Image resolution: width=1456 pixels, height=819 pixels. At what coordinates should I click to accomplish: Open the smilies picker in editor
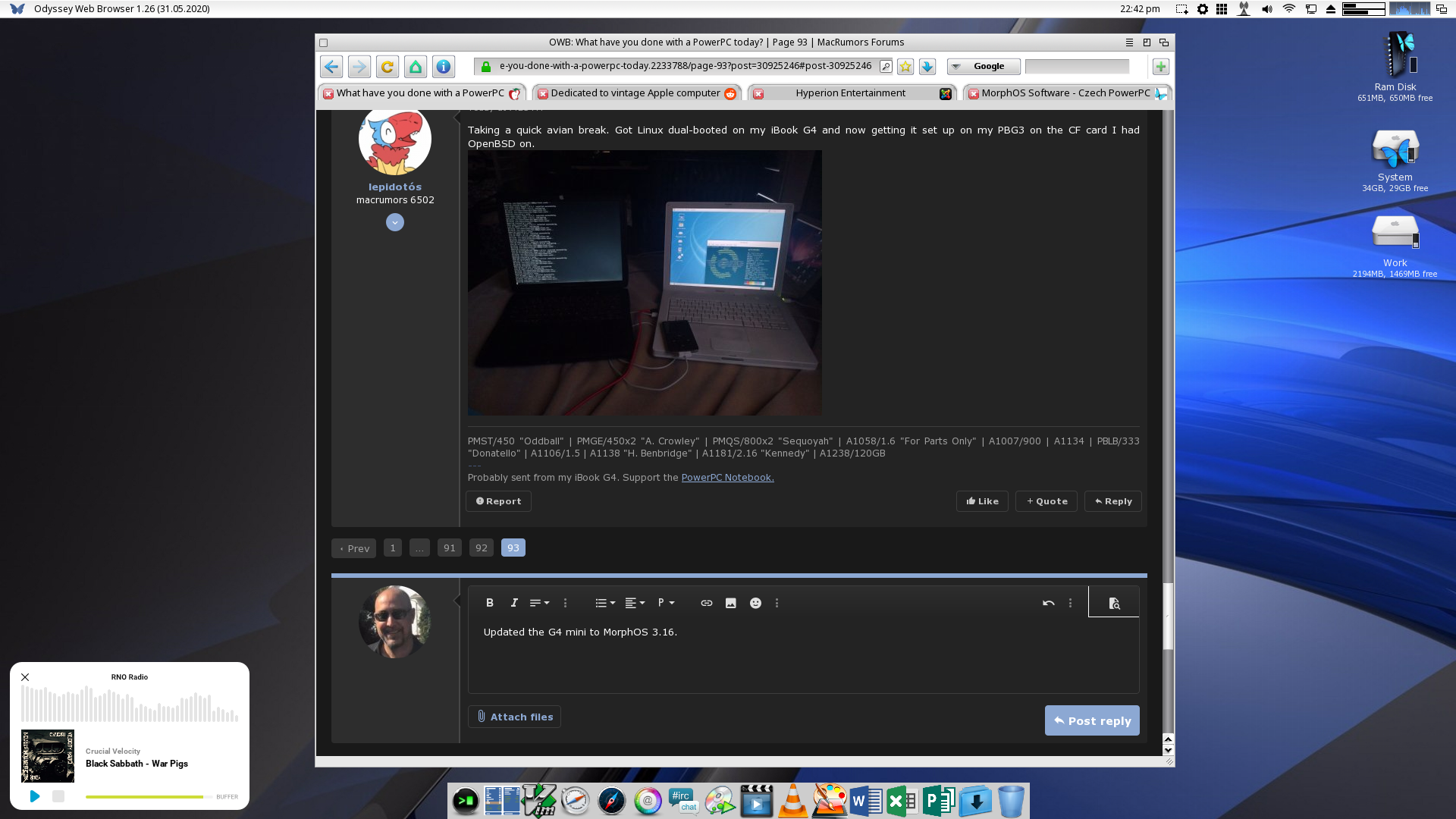755,603
